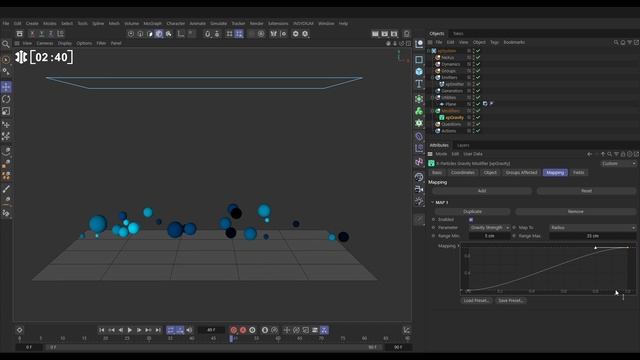The width and height of the screenshot is (640, 360).
Task: Click the Range Min input field
Action: 489,236
